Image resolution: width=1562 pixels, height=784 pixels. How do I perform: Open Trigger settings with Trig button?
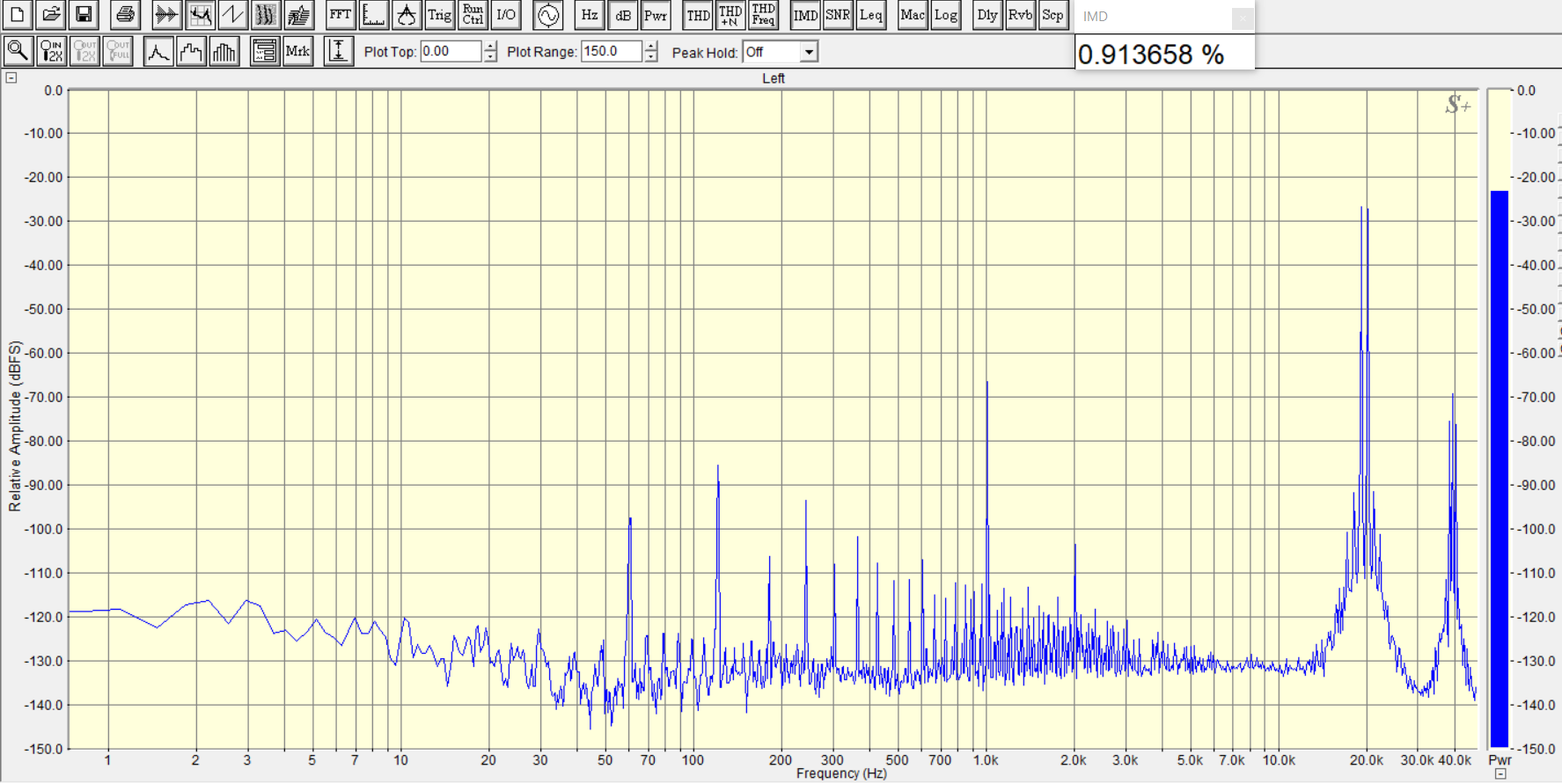pyautogui.click(x=439, y=15)
